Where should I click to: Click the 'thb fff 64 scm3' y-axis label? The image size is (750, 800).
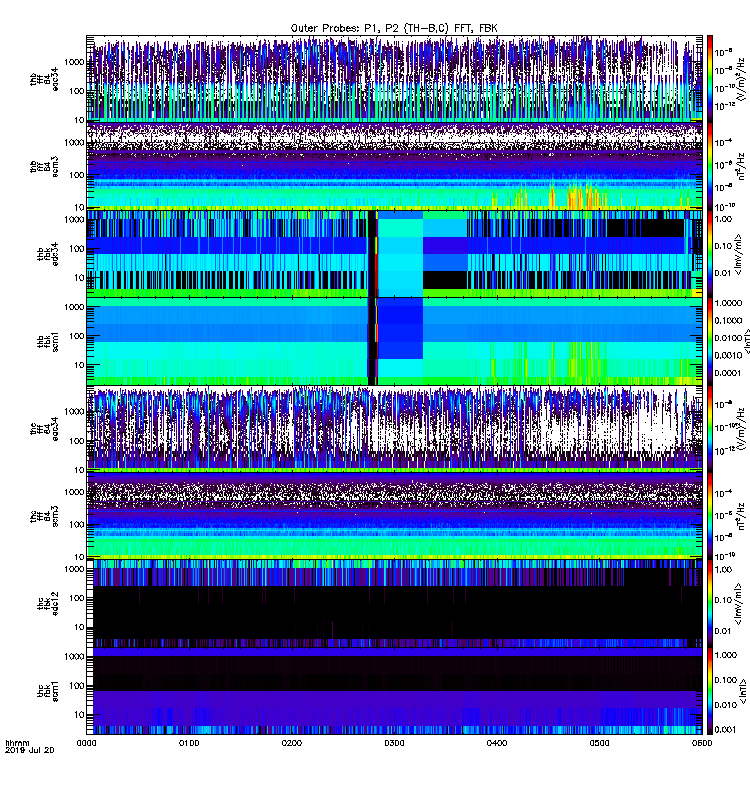coord(44,167)
